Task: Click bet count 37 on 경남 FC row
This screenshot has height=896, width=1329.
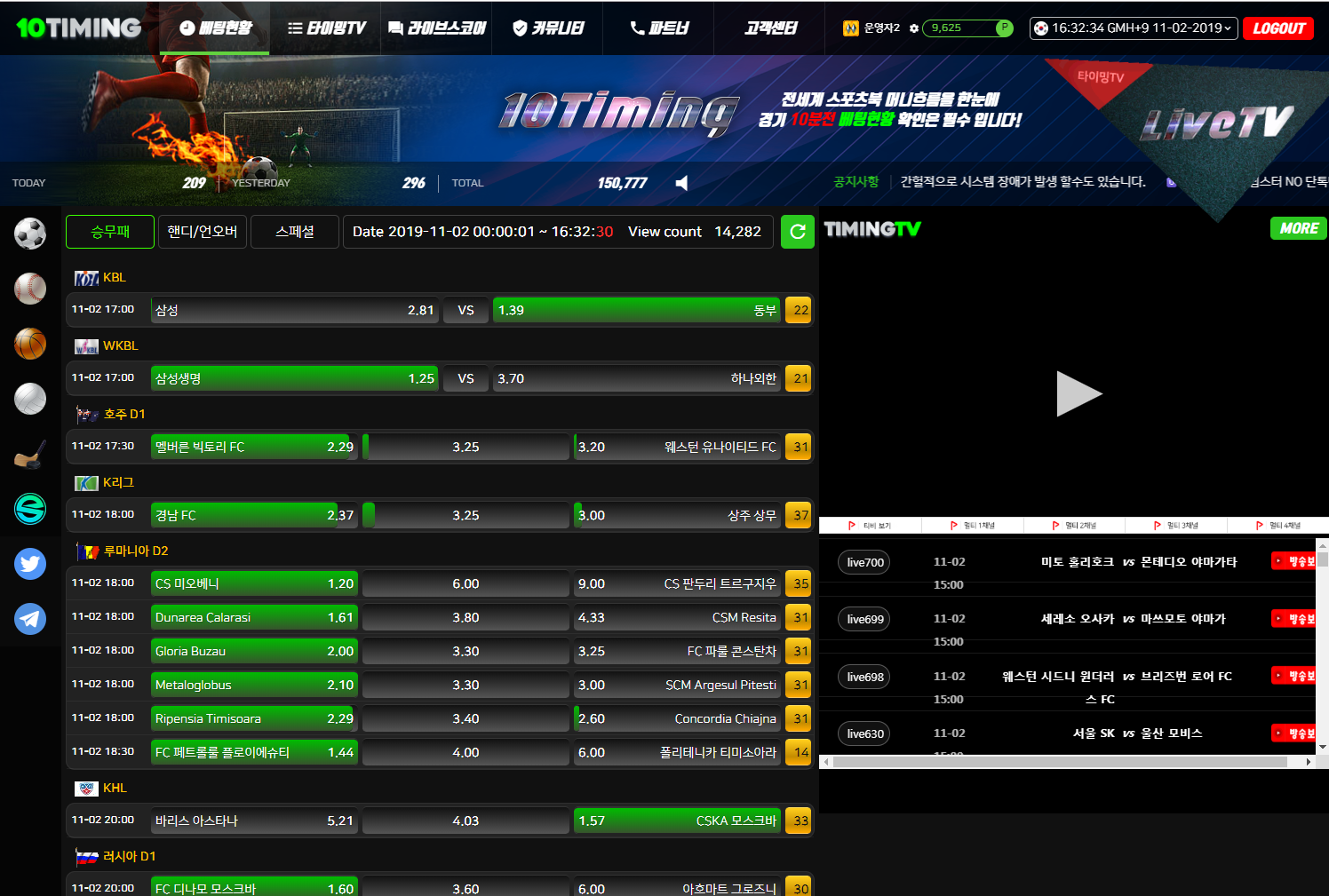Action: 798,515
